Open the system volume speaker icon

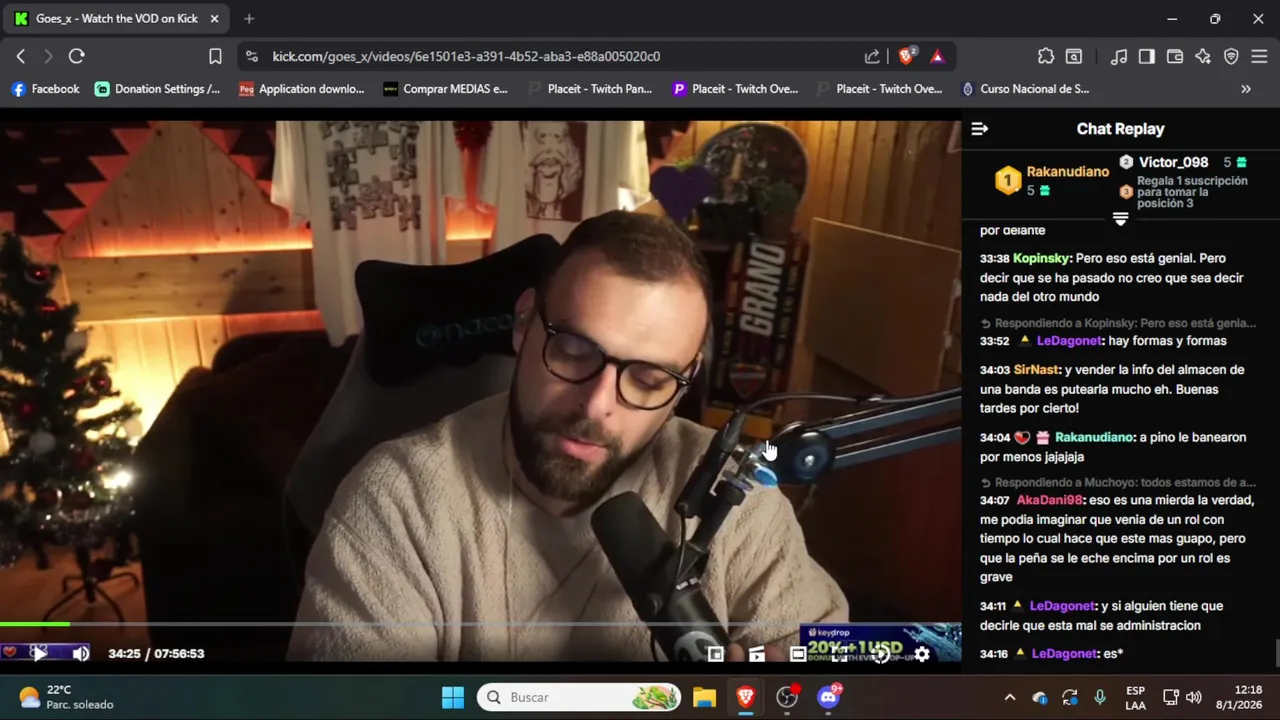1194,697
